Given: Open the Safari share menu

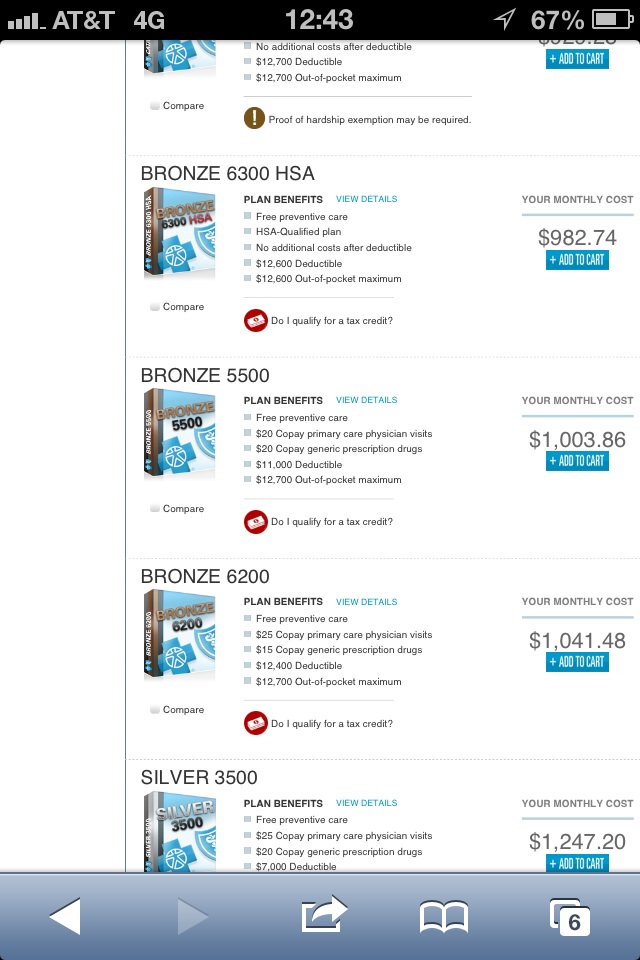Looking at the screenshot, I should 323,913.
